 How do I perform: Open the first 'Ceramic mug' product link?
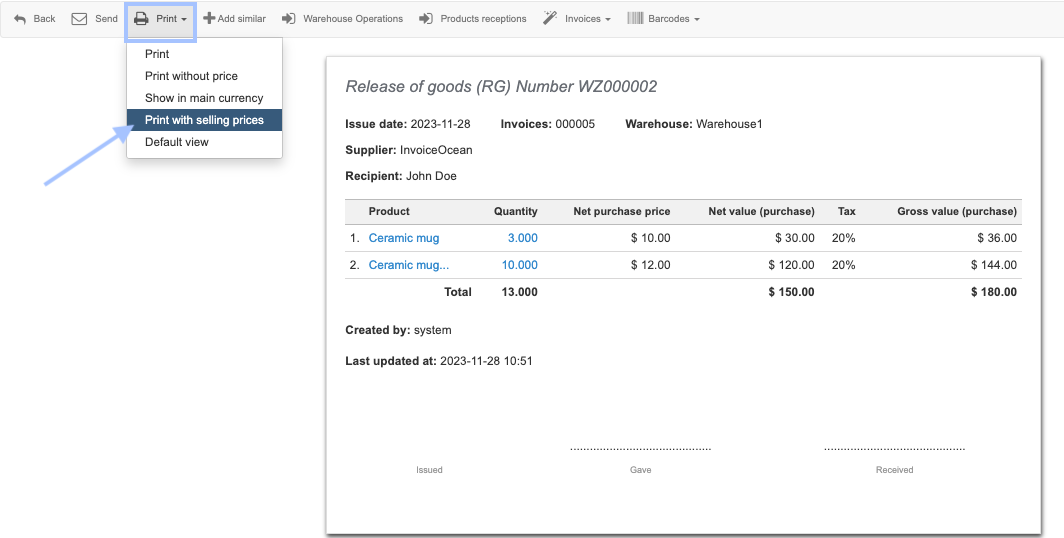(404, 238)
